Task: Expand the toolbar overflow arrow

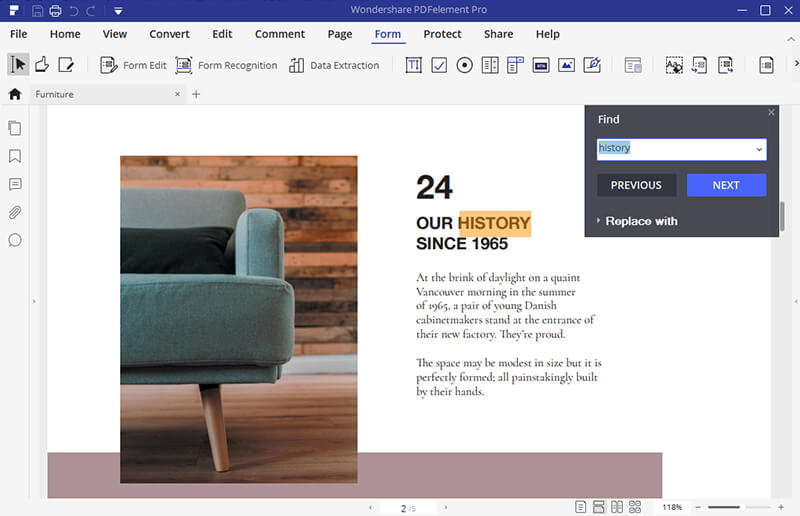Action: coord(796,63)
